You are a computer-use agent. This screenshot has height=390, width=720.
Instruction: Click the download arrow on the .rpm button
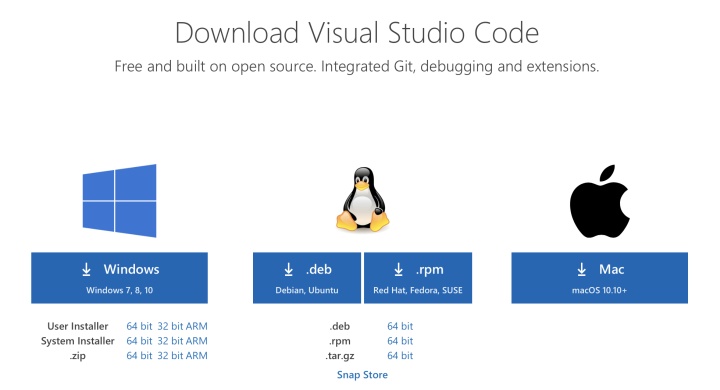(x=399, y=270)
